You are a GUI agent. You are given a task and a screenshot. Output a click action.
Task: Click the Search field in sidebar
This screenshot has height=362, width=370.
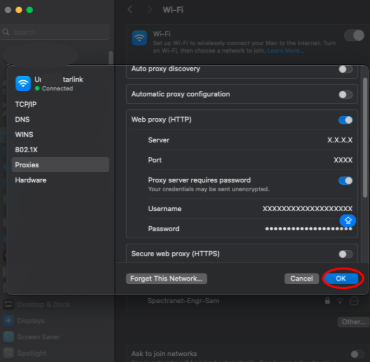[x=55, y=32]
